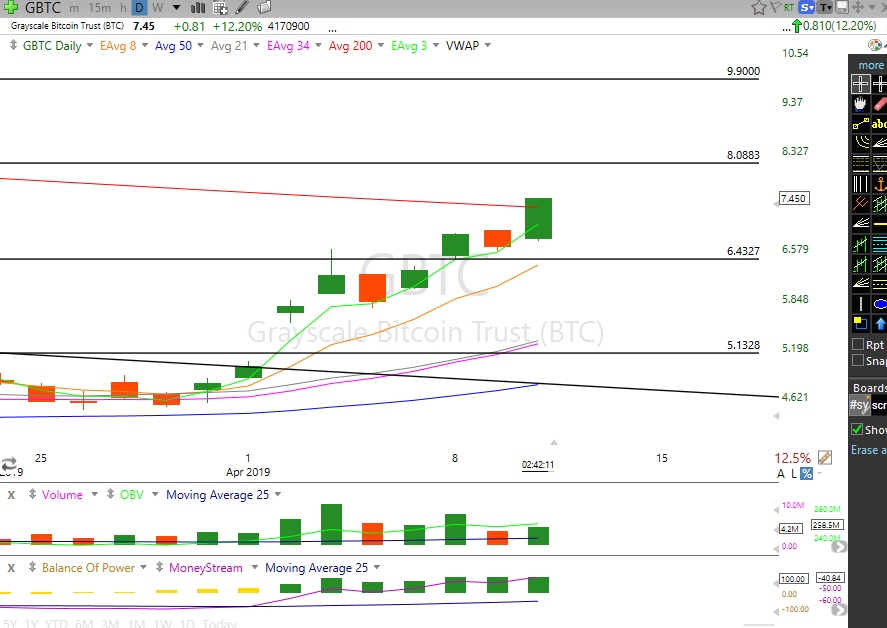Open the OBV indicator dropdown
This screenshot has height=628, width=887.
[155, 494]
